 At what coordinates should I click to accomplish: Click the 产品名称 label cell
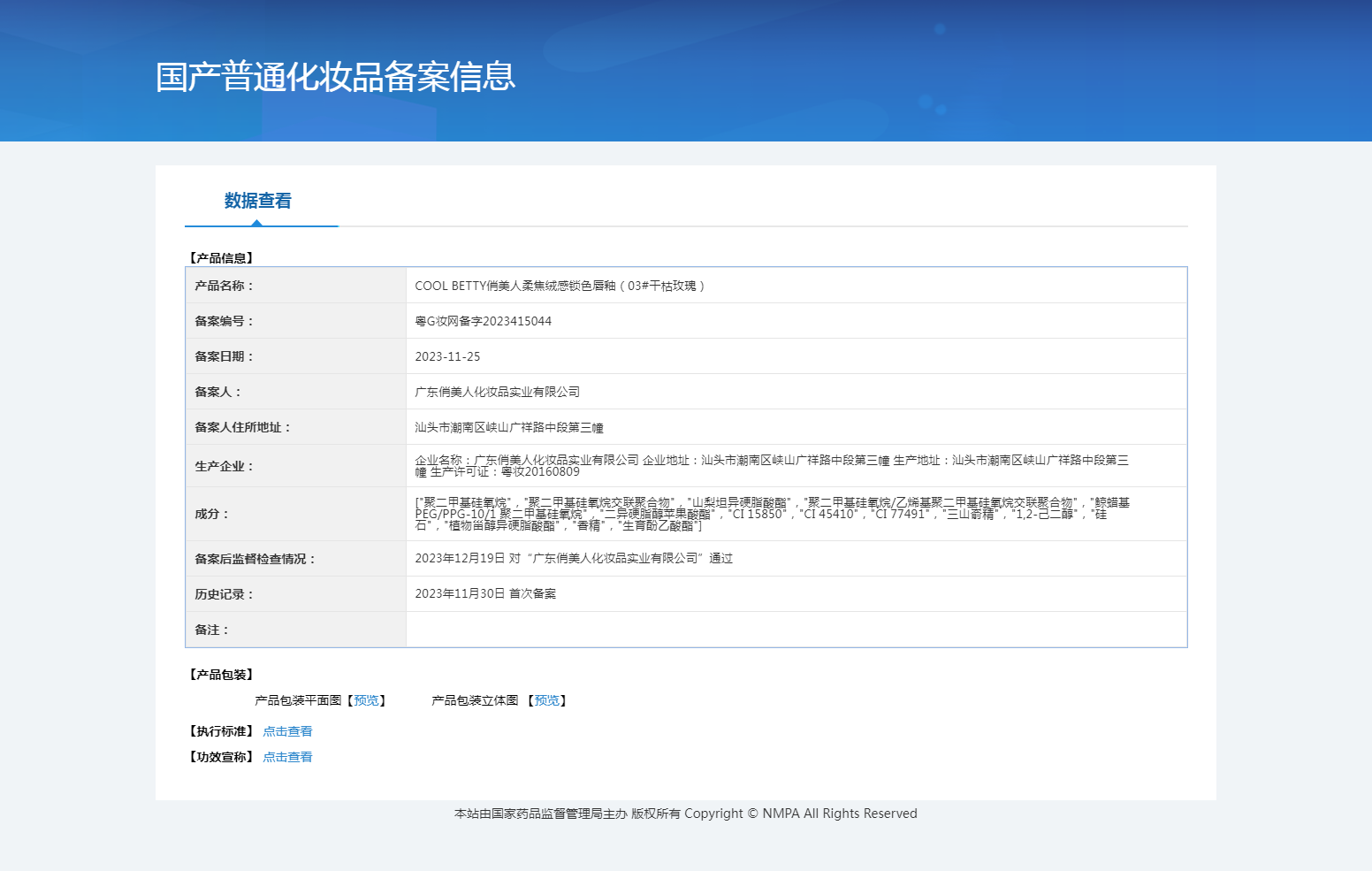pos(225,286)
